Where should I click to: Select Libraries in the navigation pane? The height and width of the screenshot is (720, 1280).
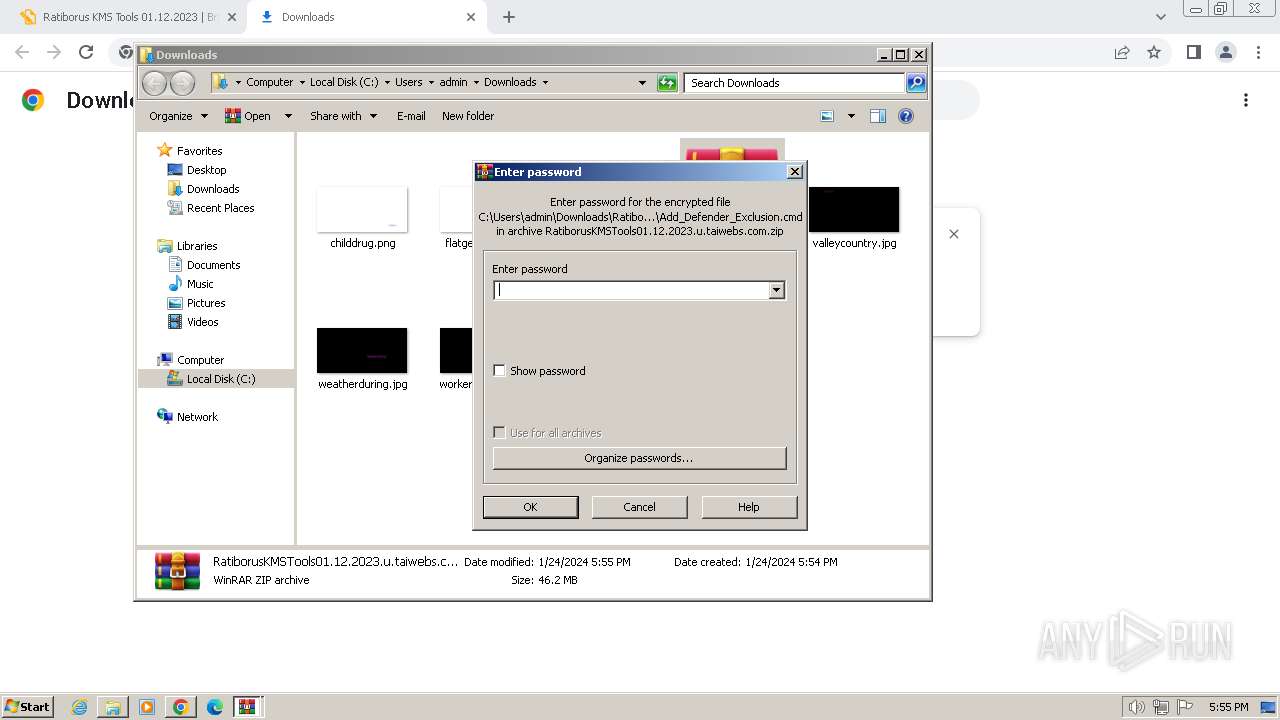(x=197, y=246)
